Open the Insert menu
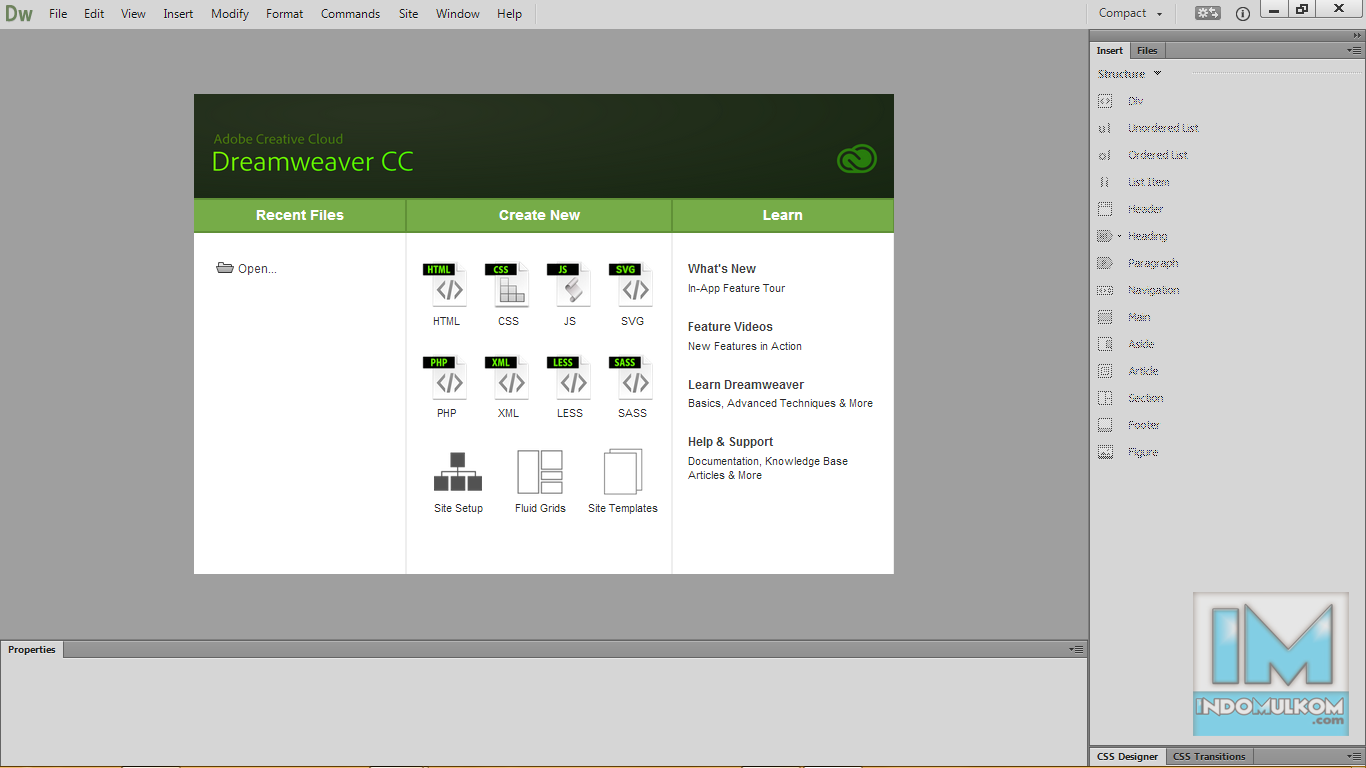The image size is (1366, 768). click(x=177, y=13)
